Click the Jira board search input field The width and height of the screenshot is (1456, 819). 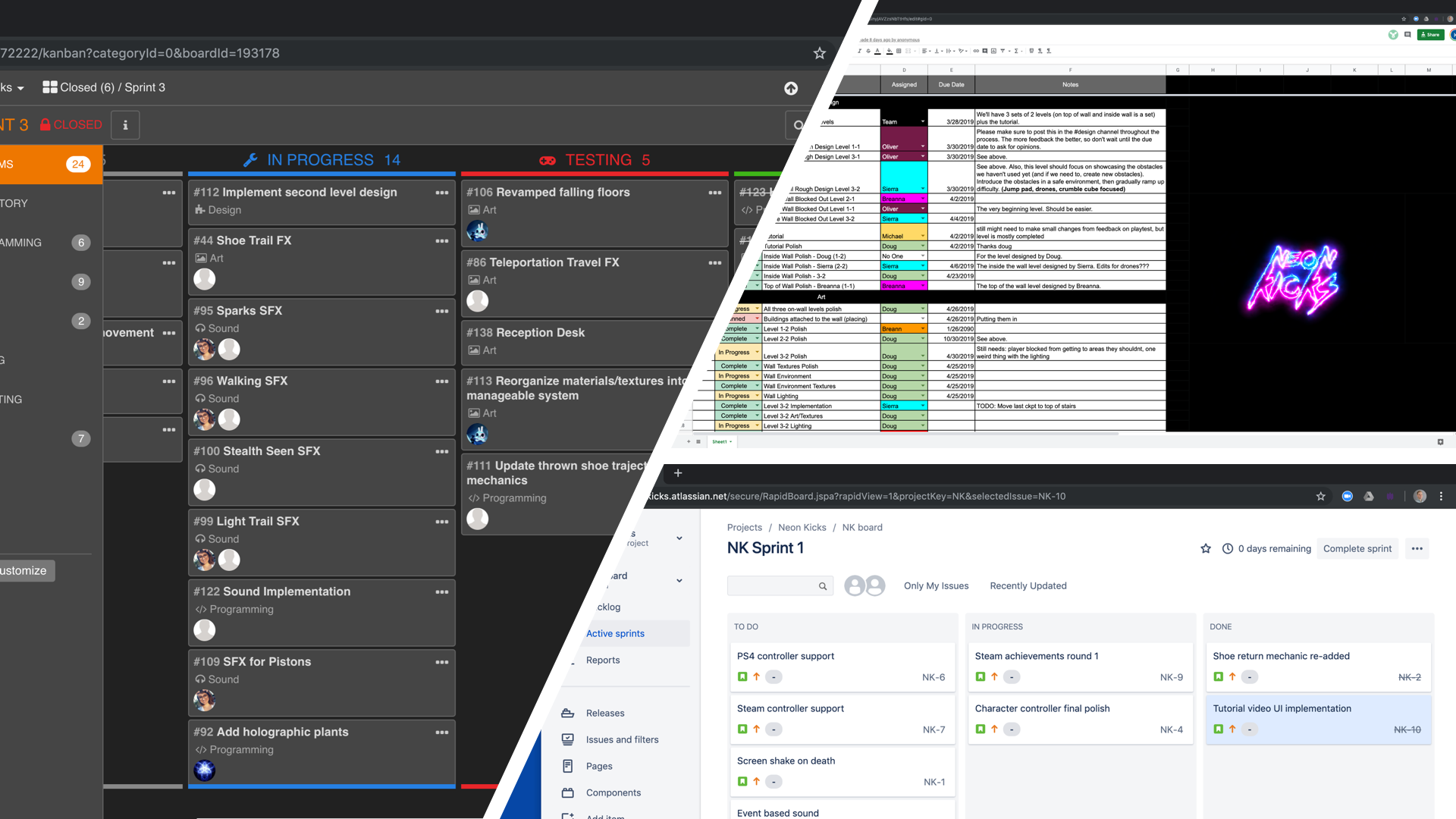point(780,585)
